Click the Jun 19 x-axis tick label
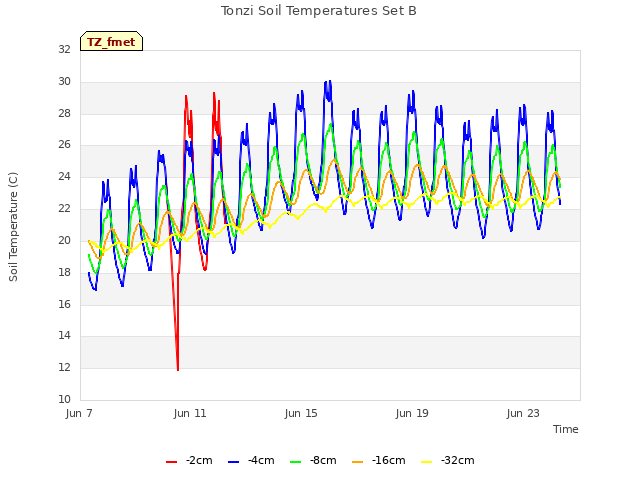This screenshot has height=480, width=640. [x=412, y=413]
